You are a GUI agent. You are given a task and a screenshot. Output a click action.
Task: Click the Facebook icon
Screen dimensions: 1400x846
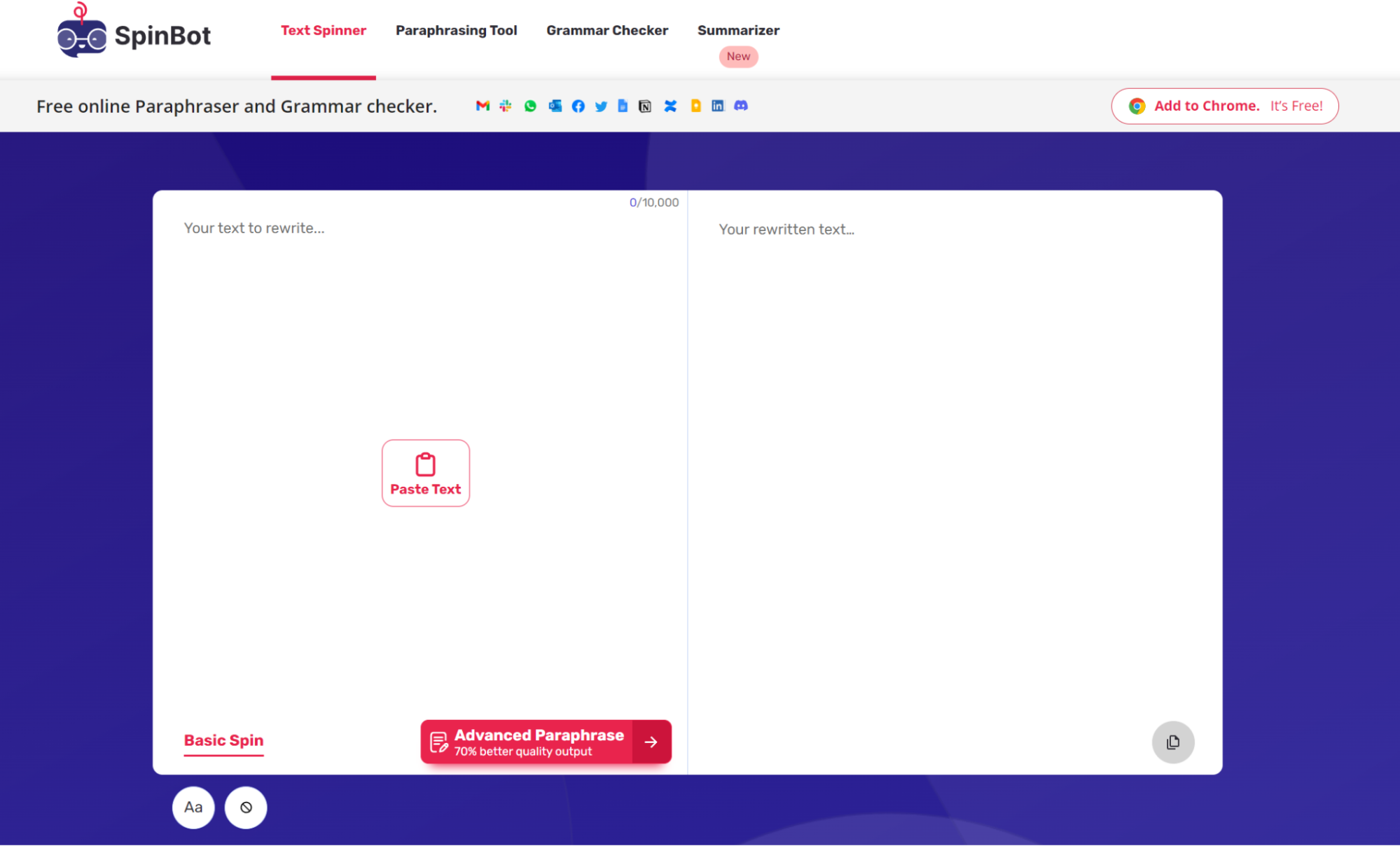coord(578,106)
